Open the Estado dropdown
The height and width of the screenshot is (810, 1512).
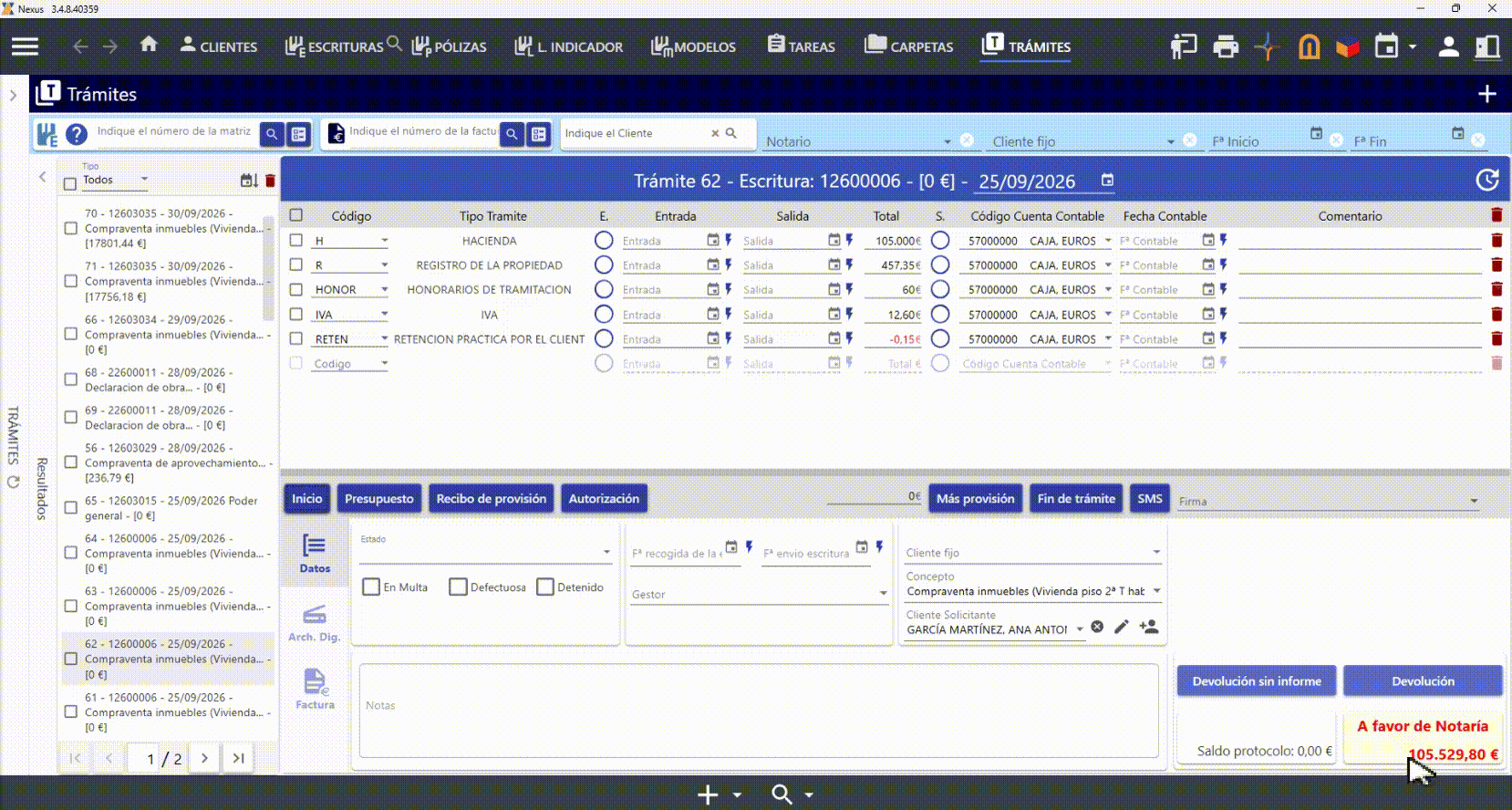pyautogui.click(x=485, y=551)
